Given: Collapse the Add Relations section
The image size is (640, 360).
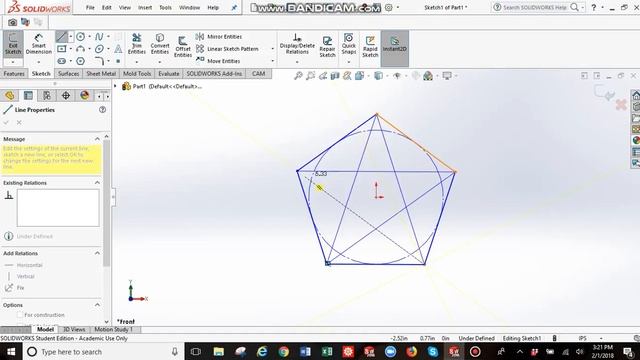Looking at the screenshot, I should click(x=97, y=253).
